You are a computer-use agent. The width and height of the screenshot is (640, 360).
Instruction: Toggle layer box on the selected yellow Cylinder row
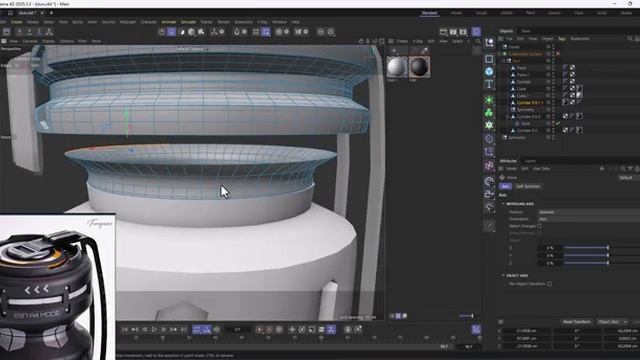pos(548,102)
